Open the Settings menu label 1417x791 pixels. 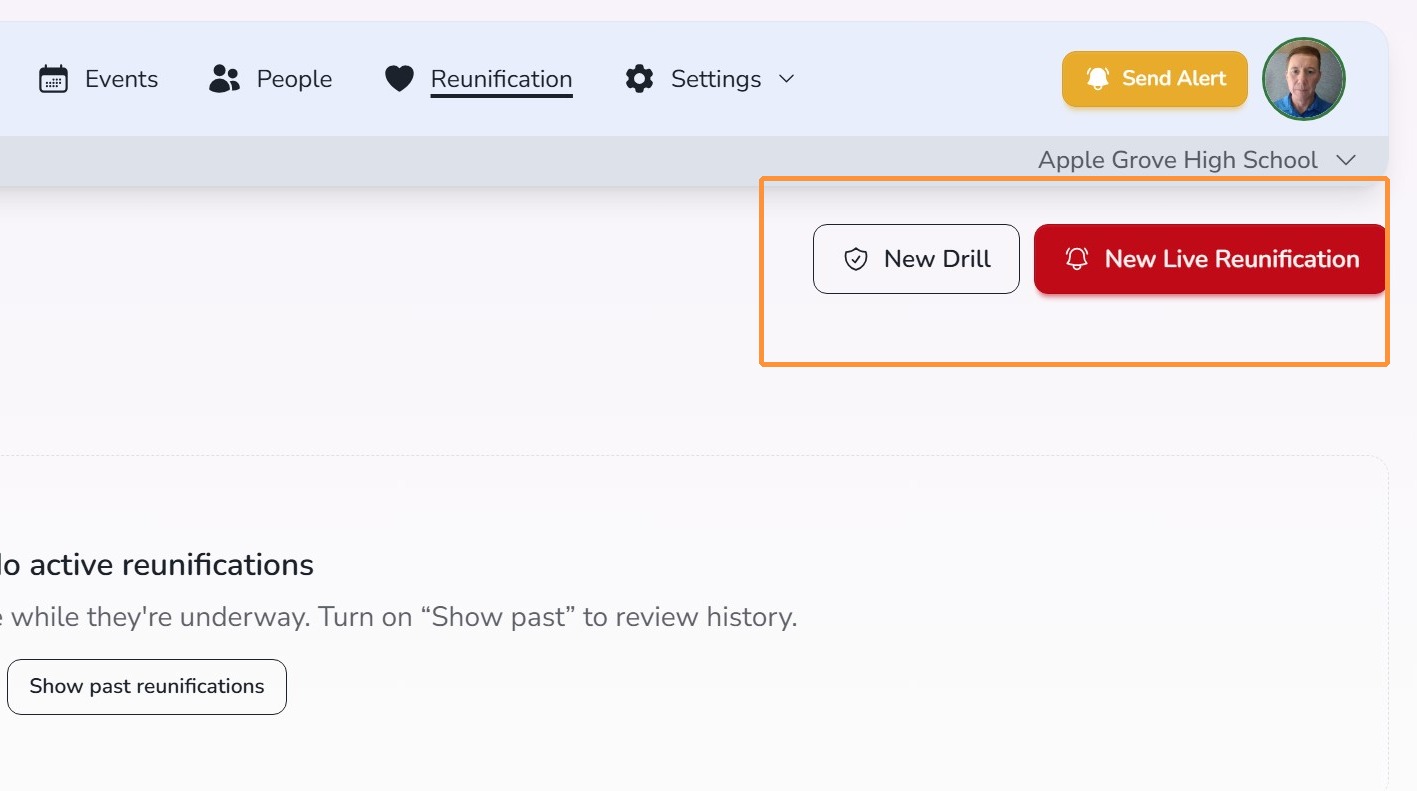(716, 79)
